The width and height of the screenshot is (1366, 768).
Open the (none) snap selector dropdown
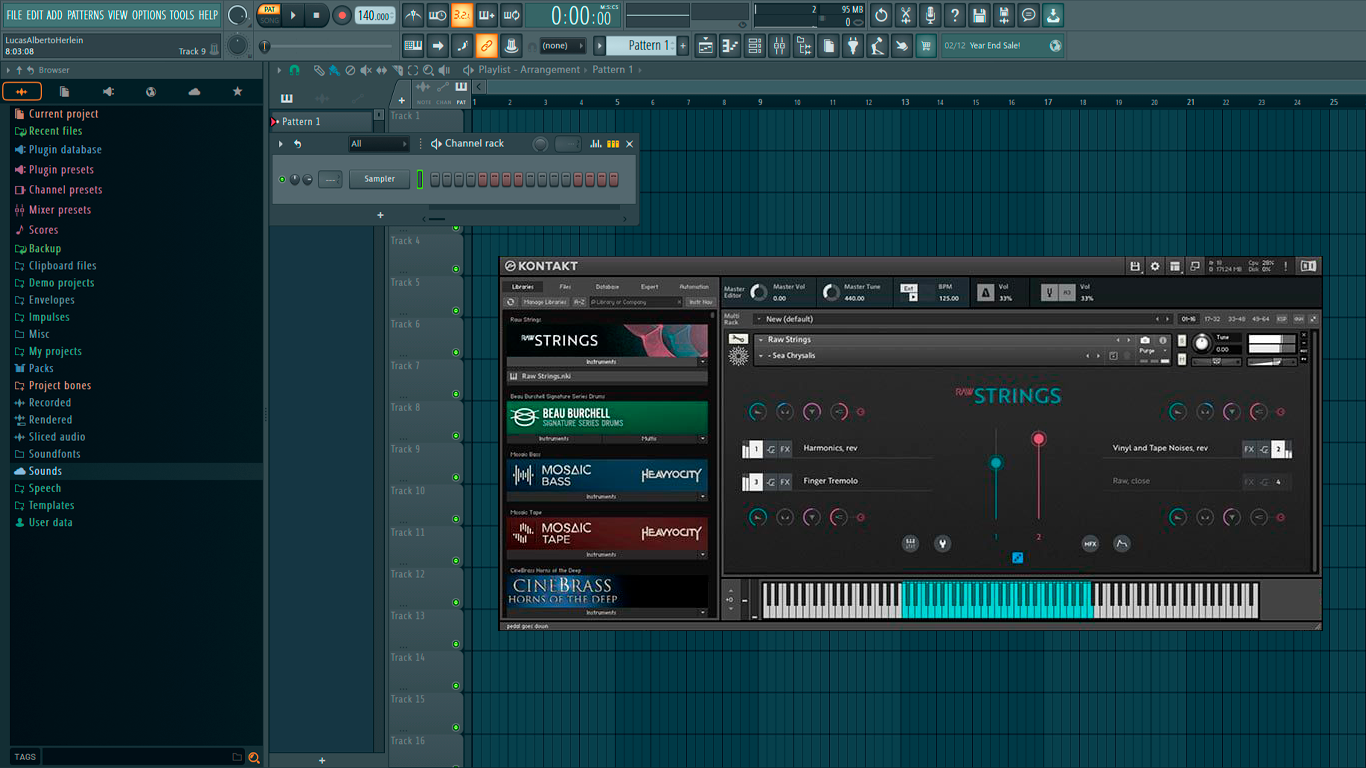(x=561, y=46)
